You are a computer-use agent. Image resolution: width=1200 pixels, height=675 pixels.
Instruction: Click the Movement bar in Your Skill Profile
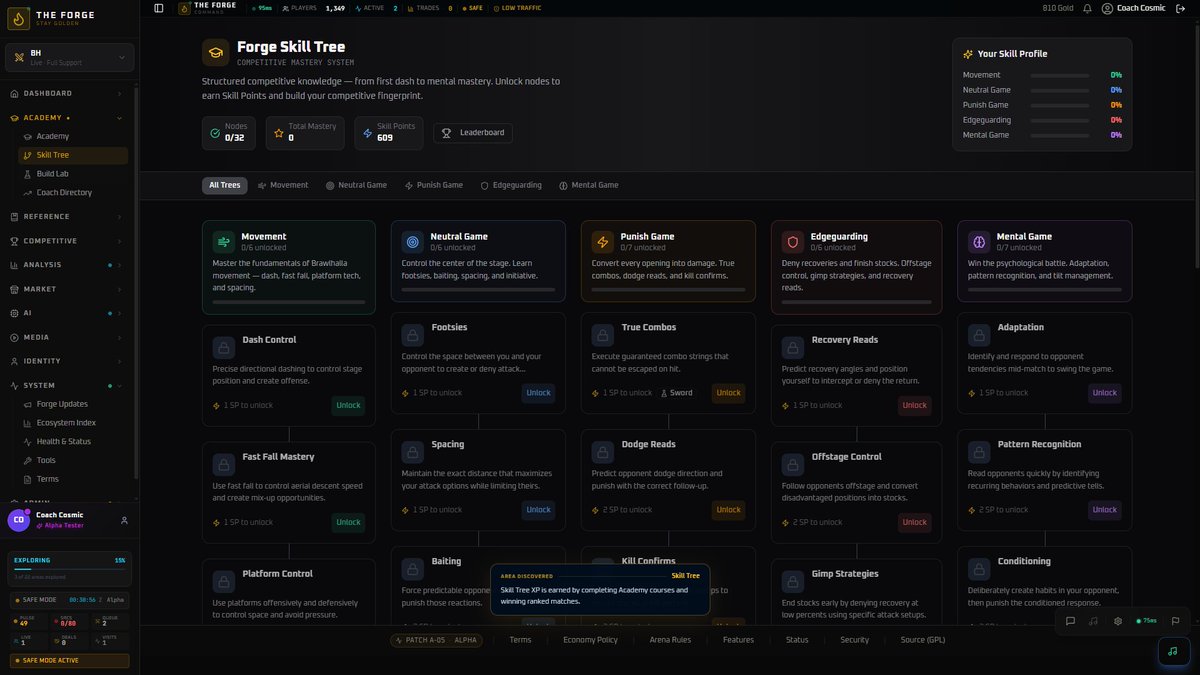pos(1062,75)
